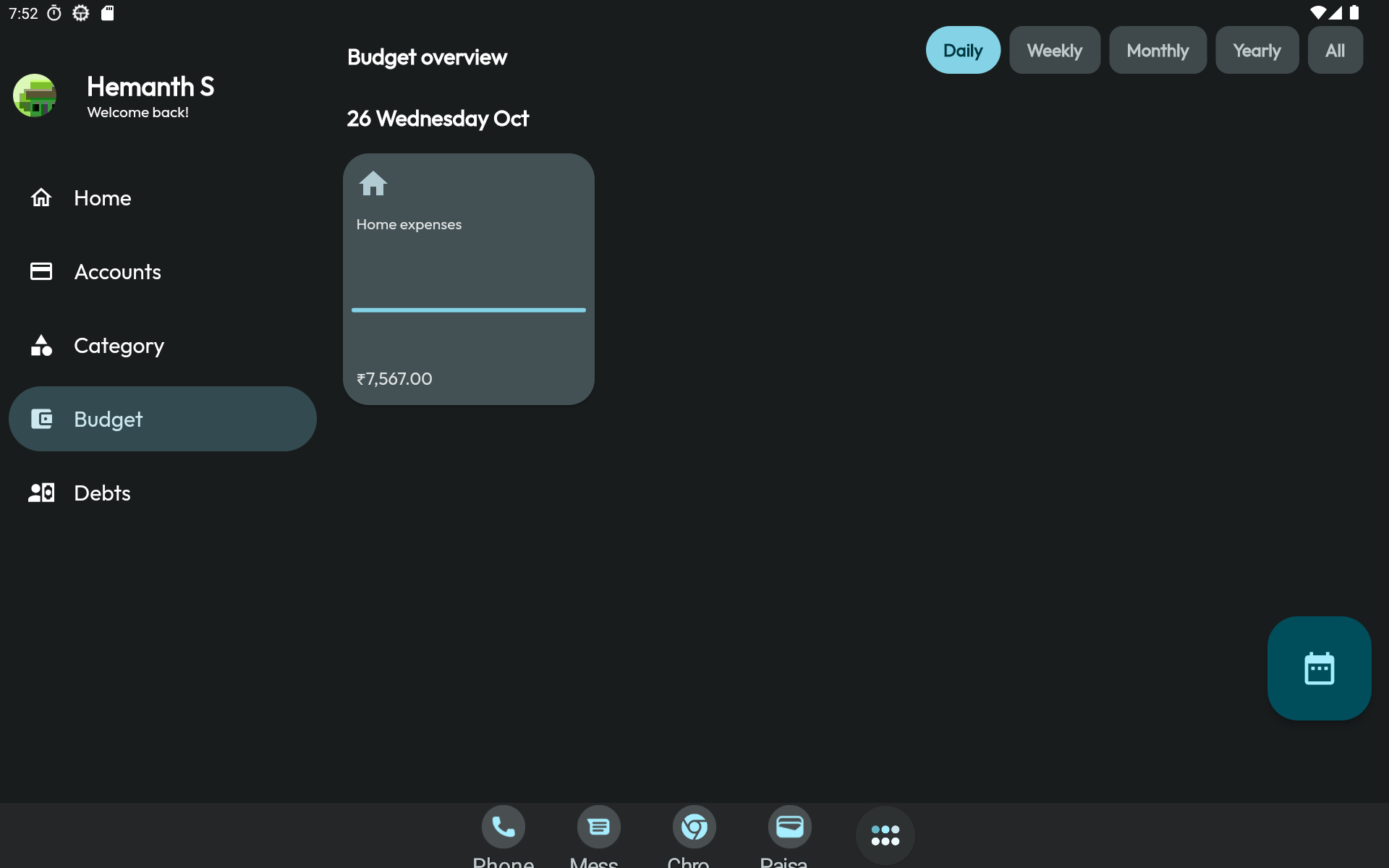
Task: Switch to the Weekly filter chip
Action: pos(1054,51)
